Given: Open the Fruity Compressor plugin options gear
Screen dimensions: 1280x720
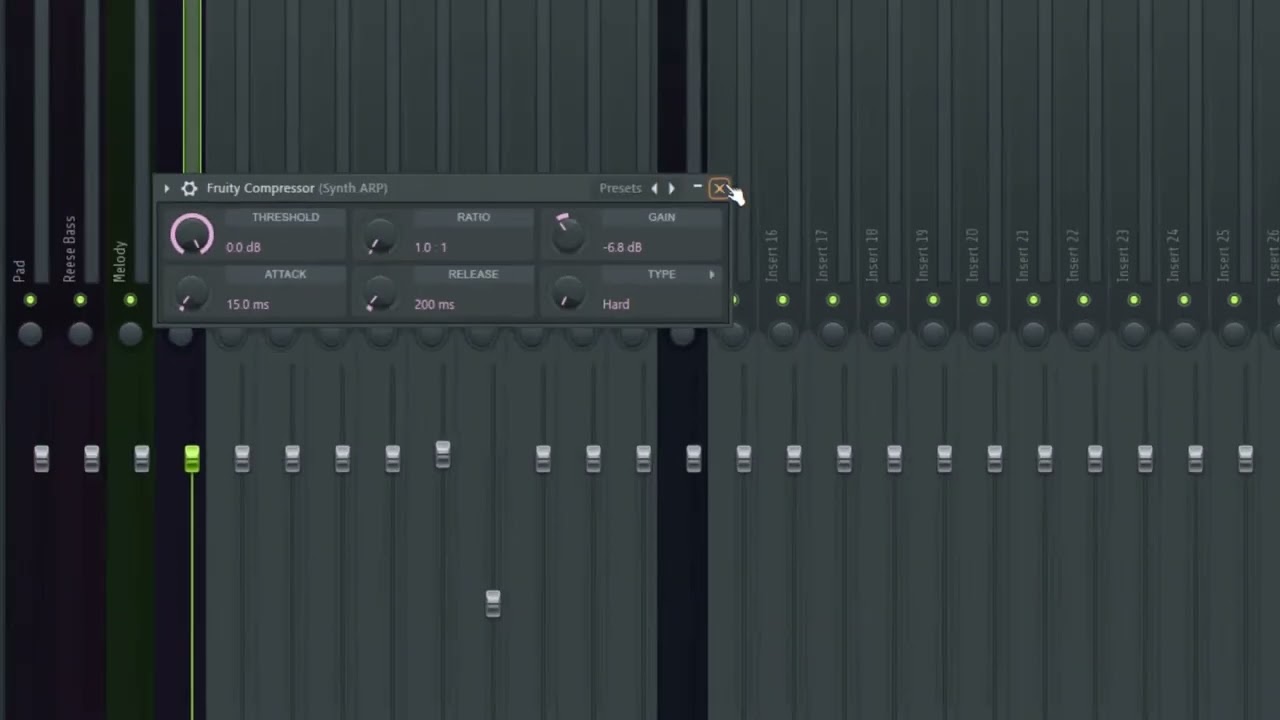Looking at the screenshot, I should coord(189,188).
